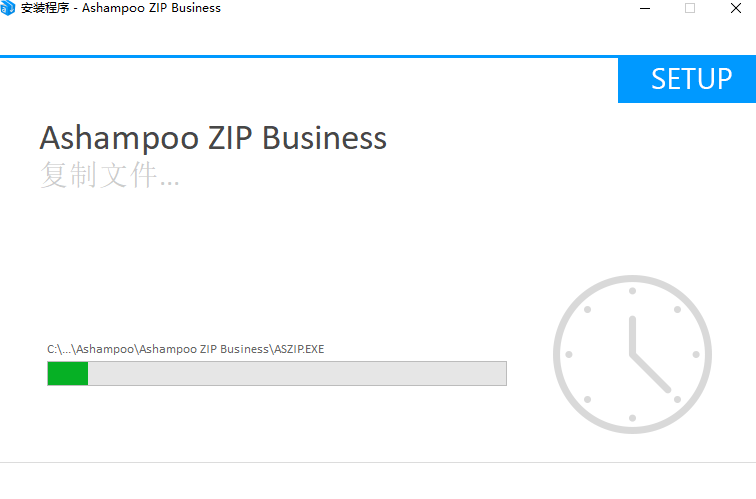Click the clock's diagonal minute hand
The height and width of the screenshot is (499, 756).
652,373
